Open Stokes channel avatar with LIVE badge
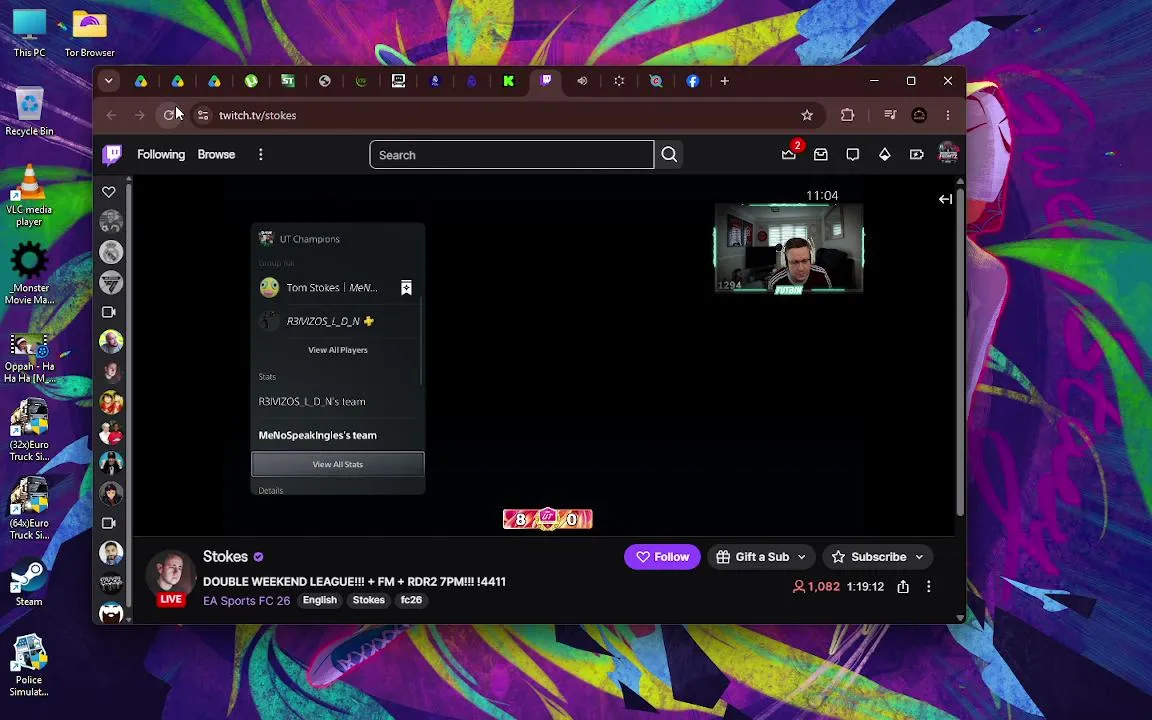 [x=170, y=577]
